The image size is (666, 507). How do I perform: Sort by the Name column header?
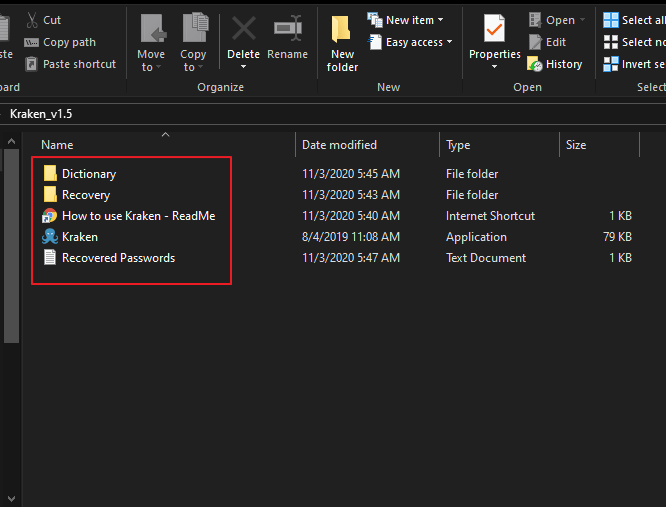(x=57, y=145)
